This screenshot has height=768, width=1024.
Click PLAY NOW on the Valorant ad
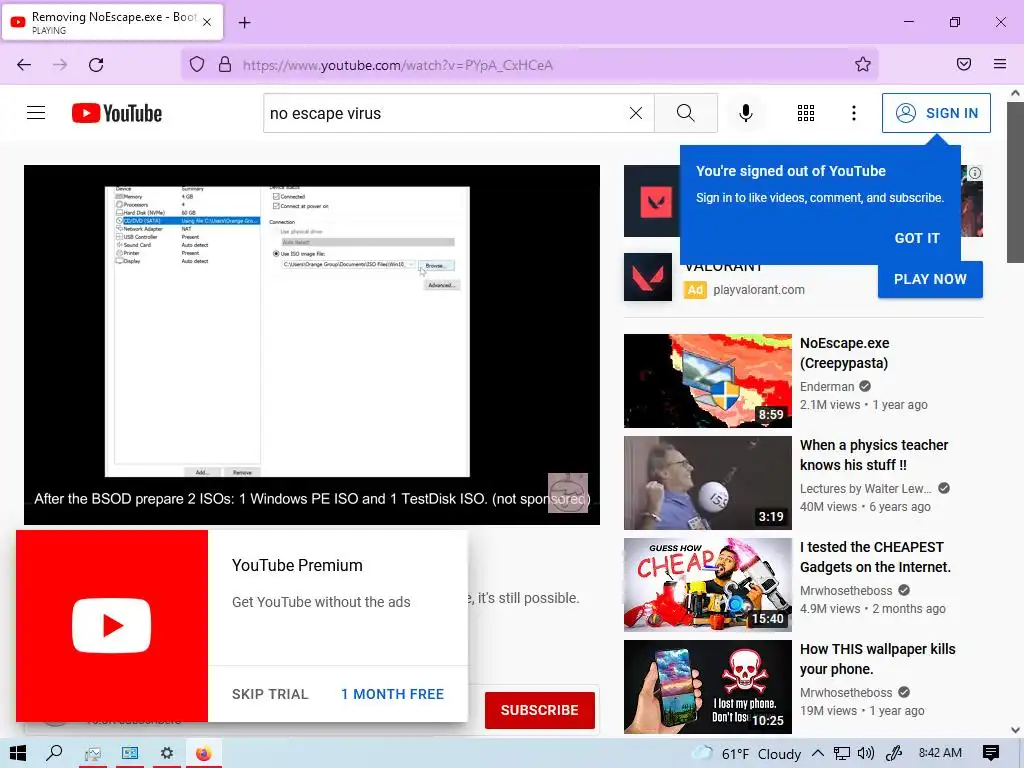coord(930,280)
